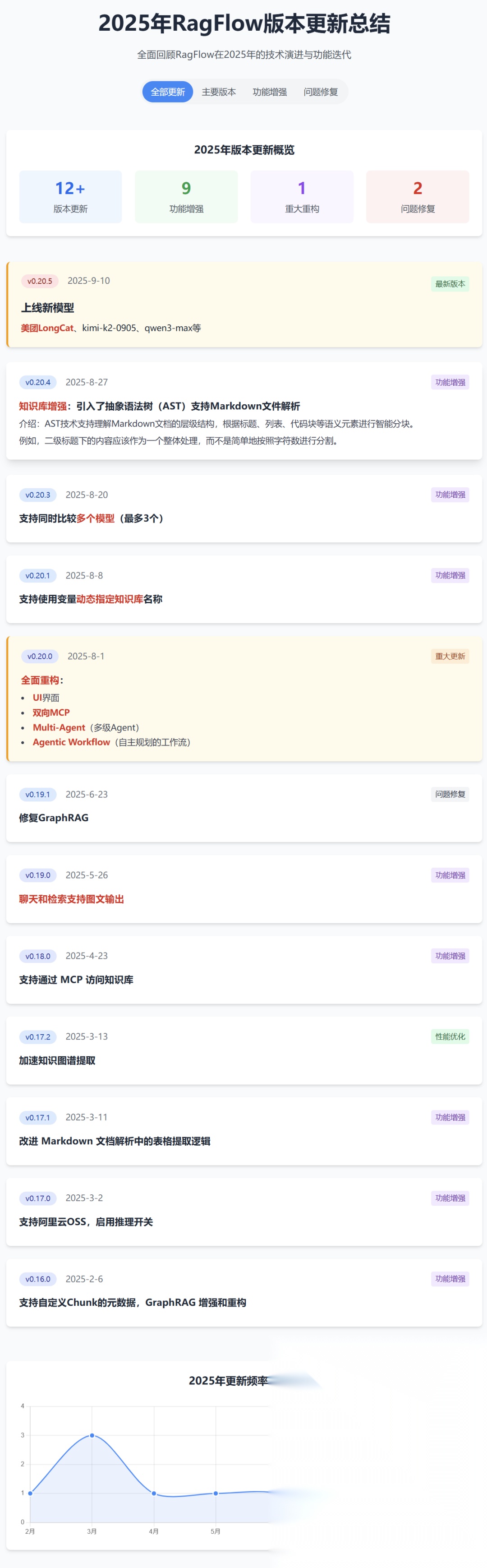The height and width of the screenshot is (1568, 487).
Task: Click 动态指定知识库 highlighted text
Action: click(x=110, y=600)
